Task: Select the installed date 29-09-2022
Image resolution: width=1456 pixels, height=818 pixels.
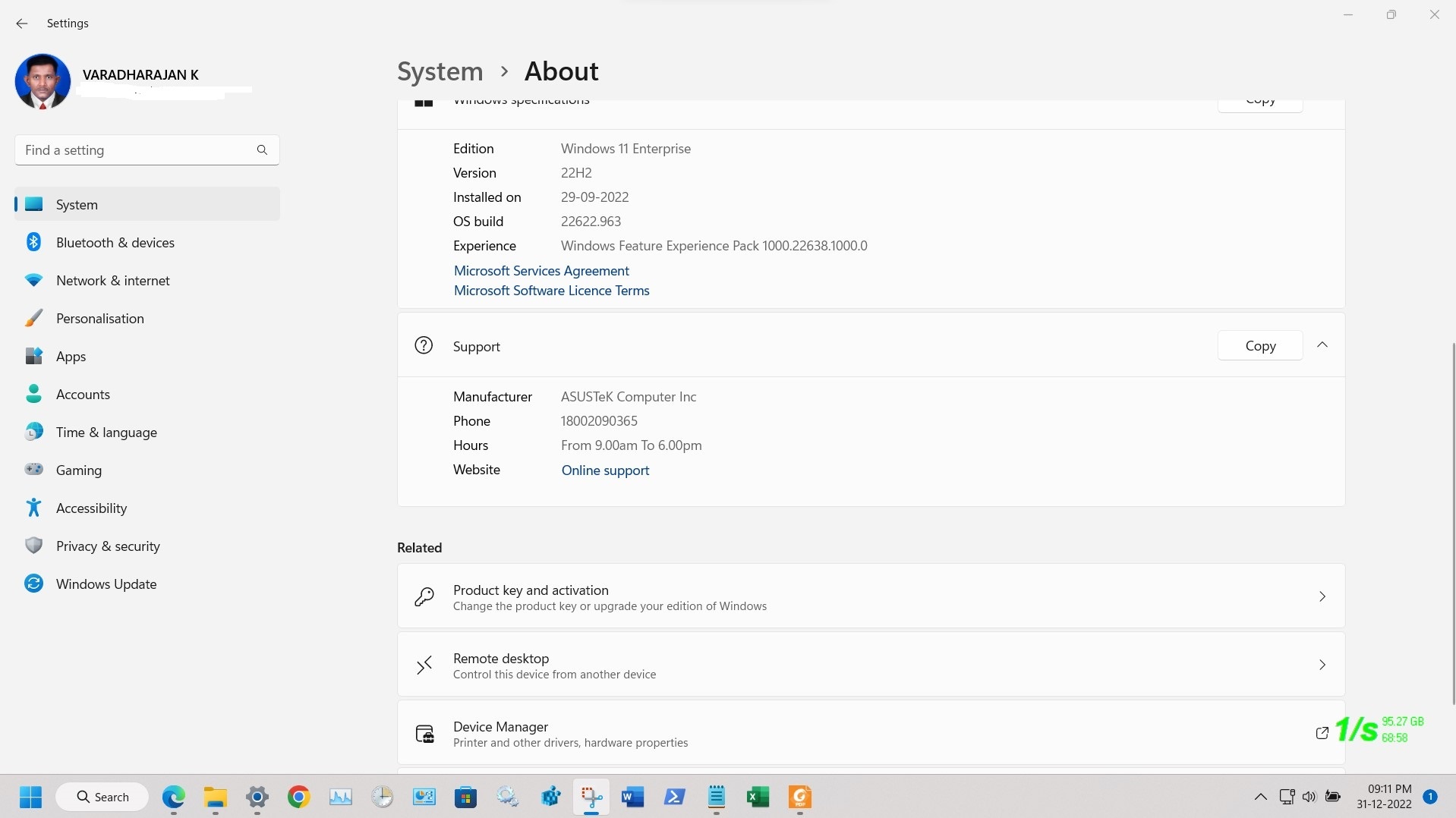Action: pos(594,197)
